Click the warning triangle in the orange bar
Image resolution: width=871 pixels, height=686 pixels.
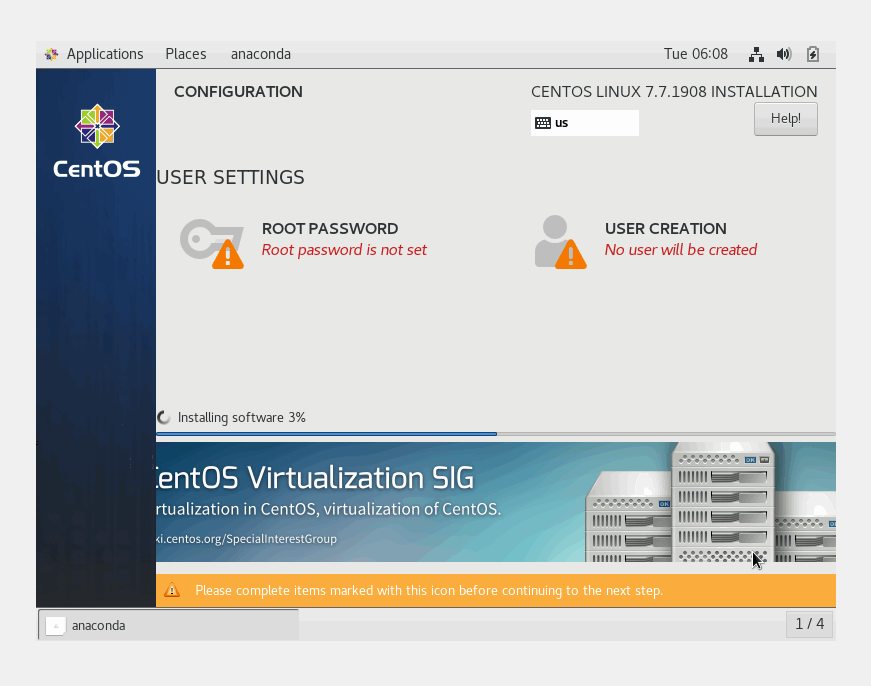(x=172, y=590)
